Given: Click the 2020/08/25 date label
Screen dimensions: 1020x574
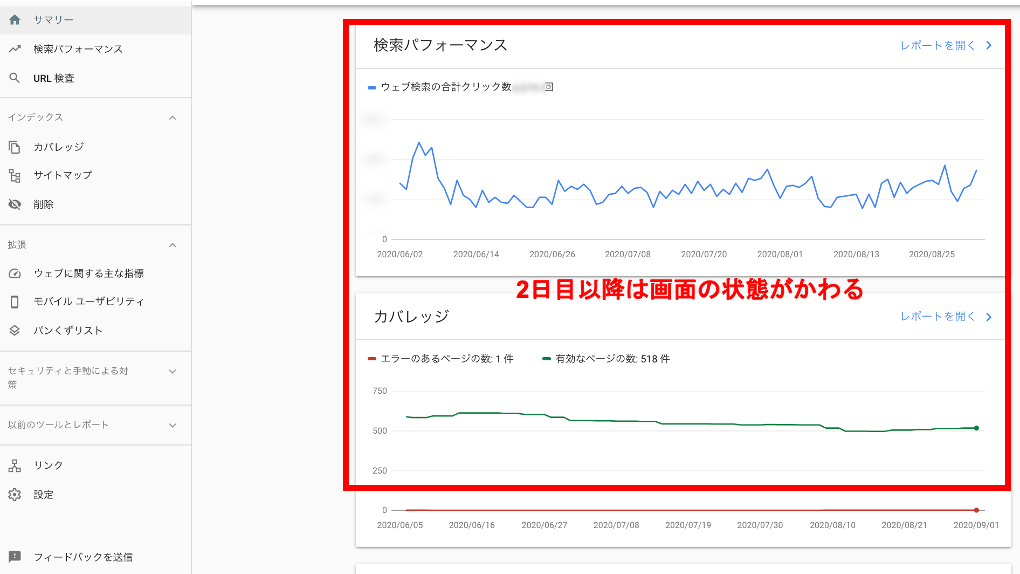Looking at the screenshot, I should click(932, 254).
